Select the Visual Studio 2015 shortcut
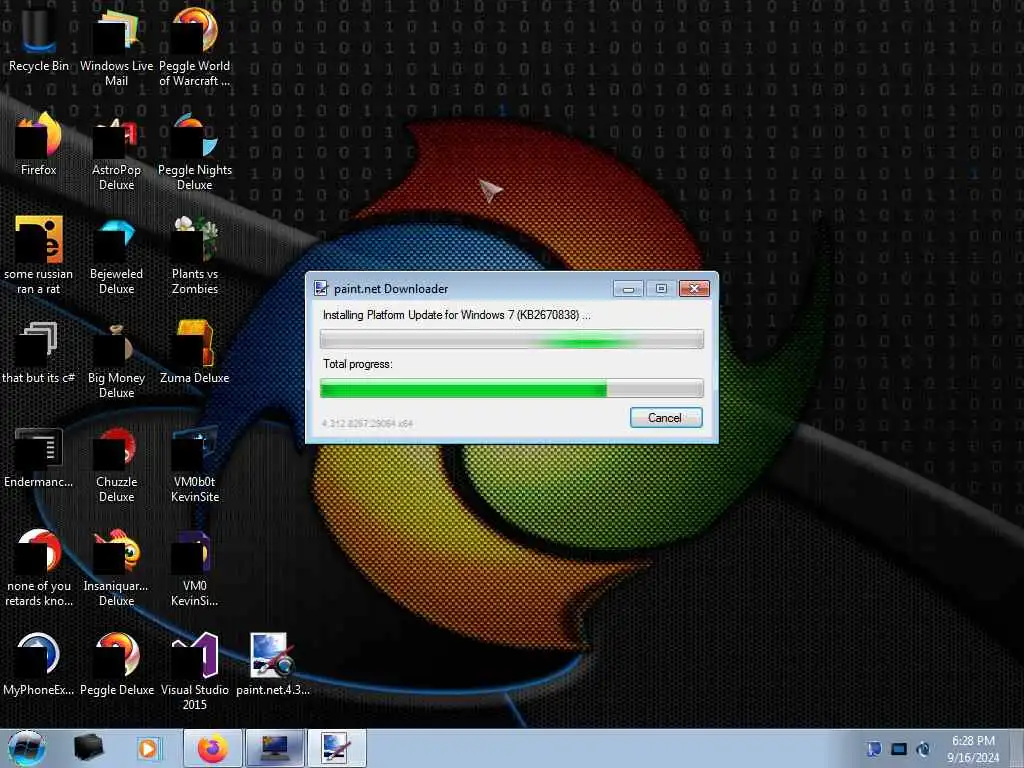 click(x=195, y=671)
